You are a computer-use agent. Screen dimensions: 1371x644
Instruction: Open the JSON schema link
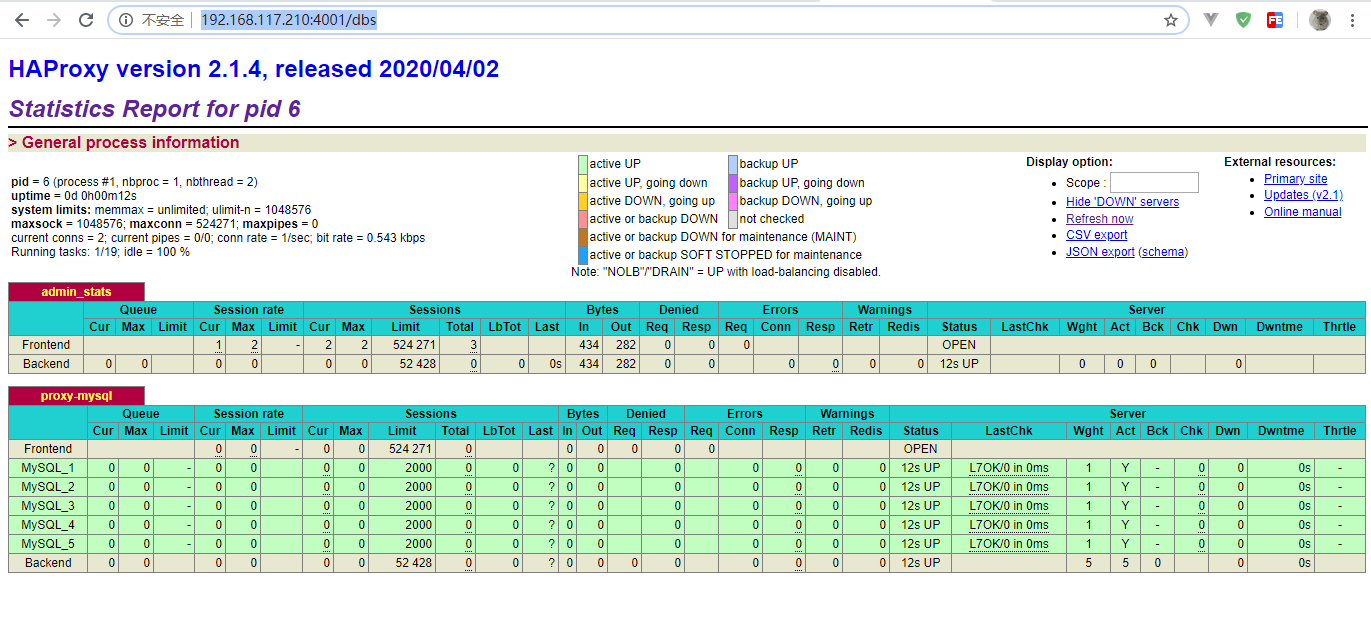click(1163, 252)
